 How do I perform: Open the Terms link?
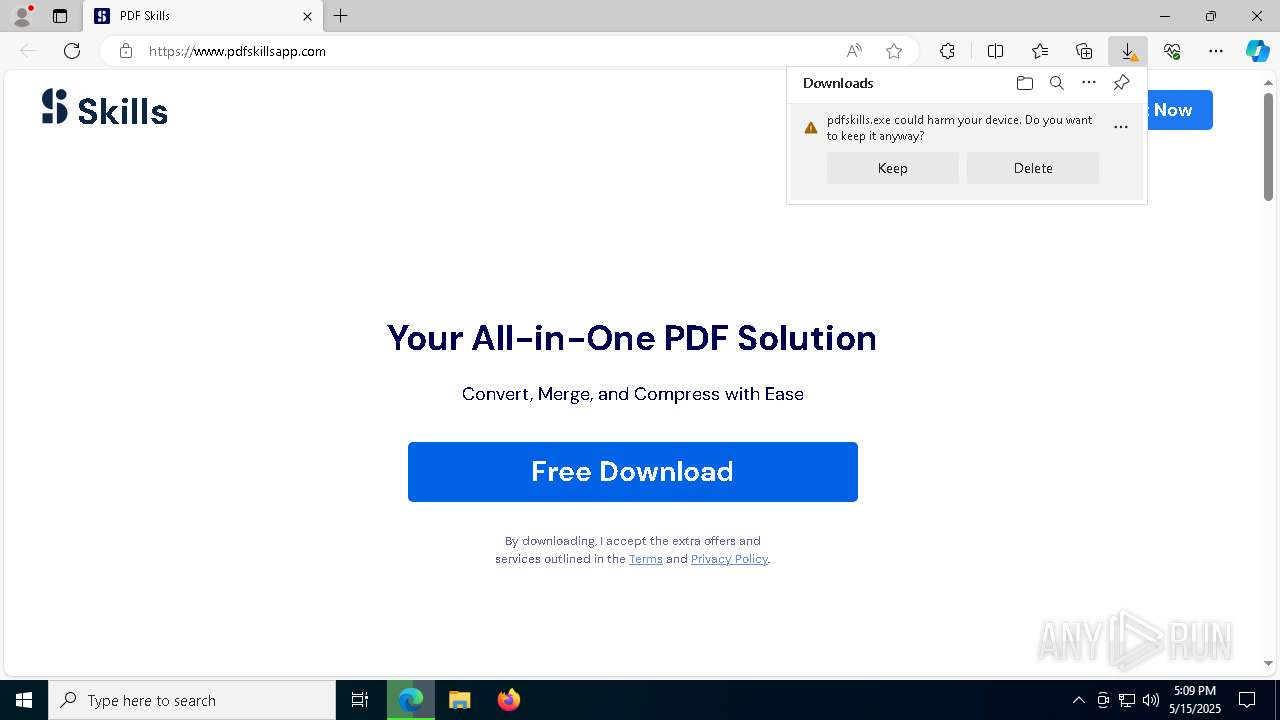coord(646,559)
